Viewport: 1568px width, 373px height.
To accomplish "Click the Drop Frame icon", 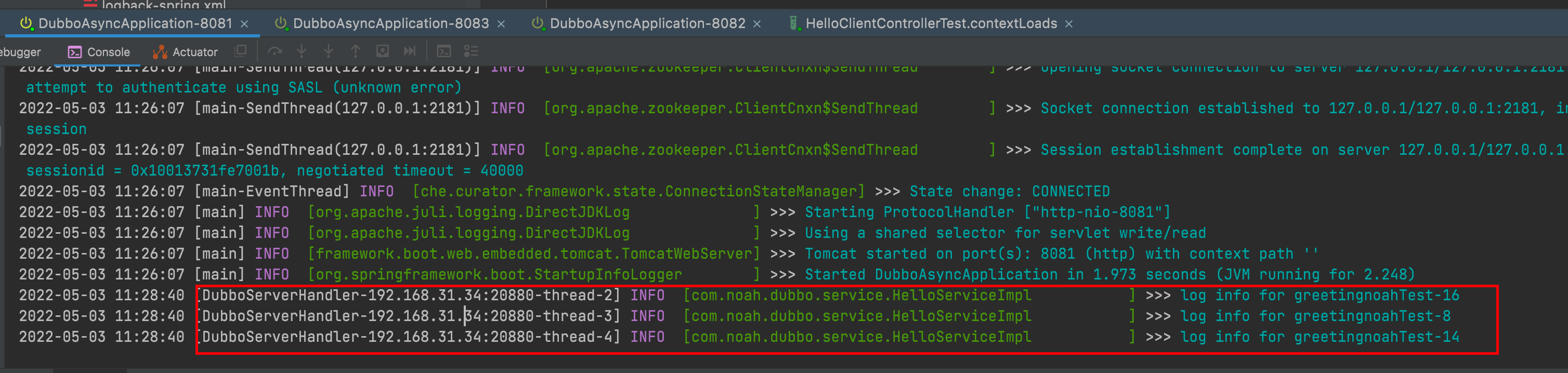I will click(x=382, y=51).
